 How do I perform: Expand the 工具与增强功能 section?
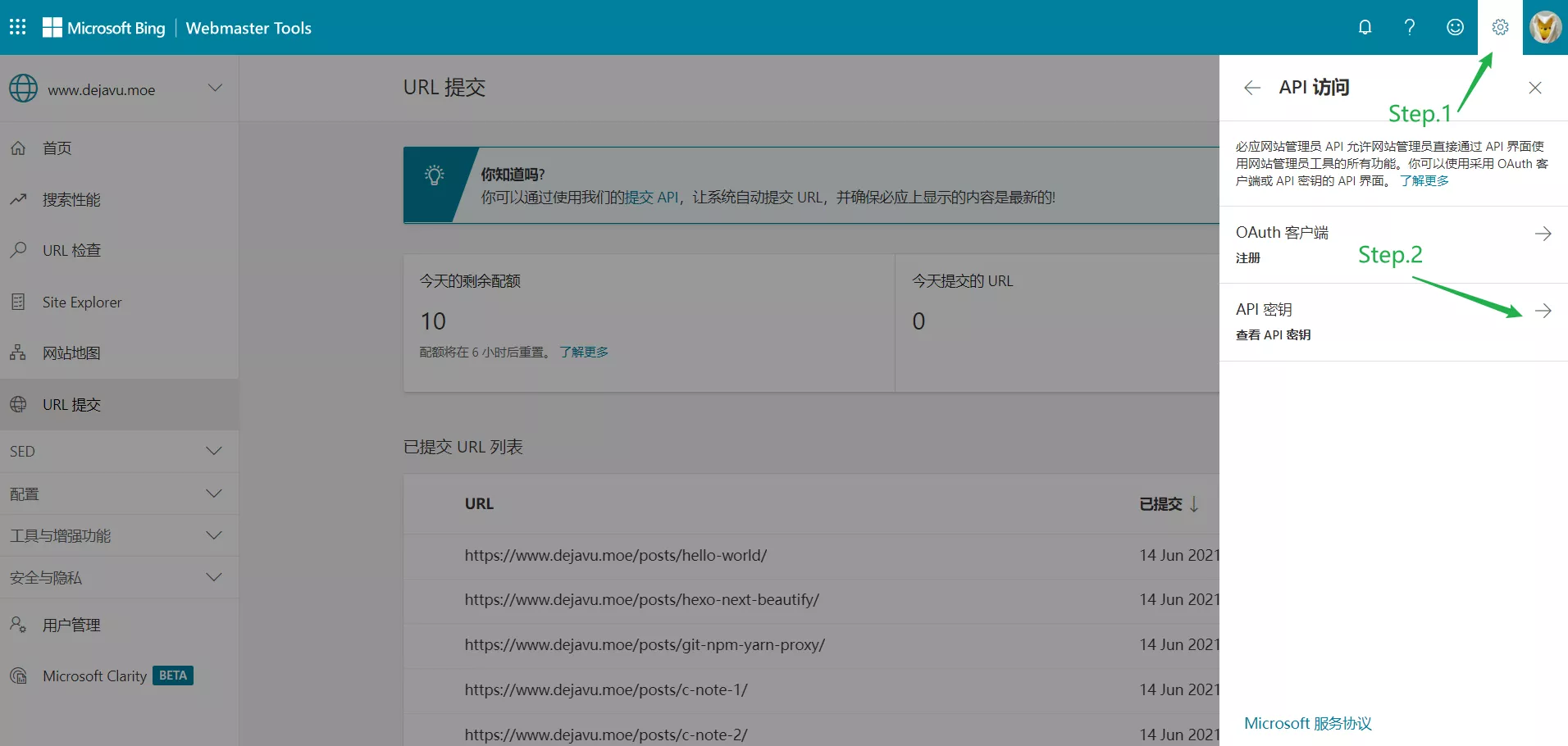coord(119,535)
